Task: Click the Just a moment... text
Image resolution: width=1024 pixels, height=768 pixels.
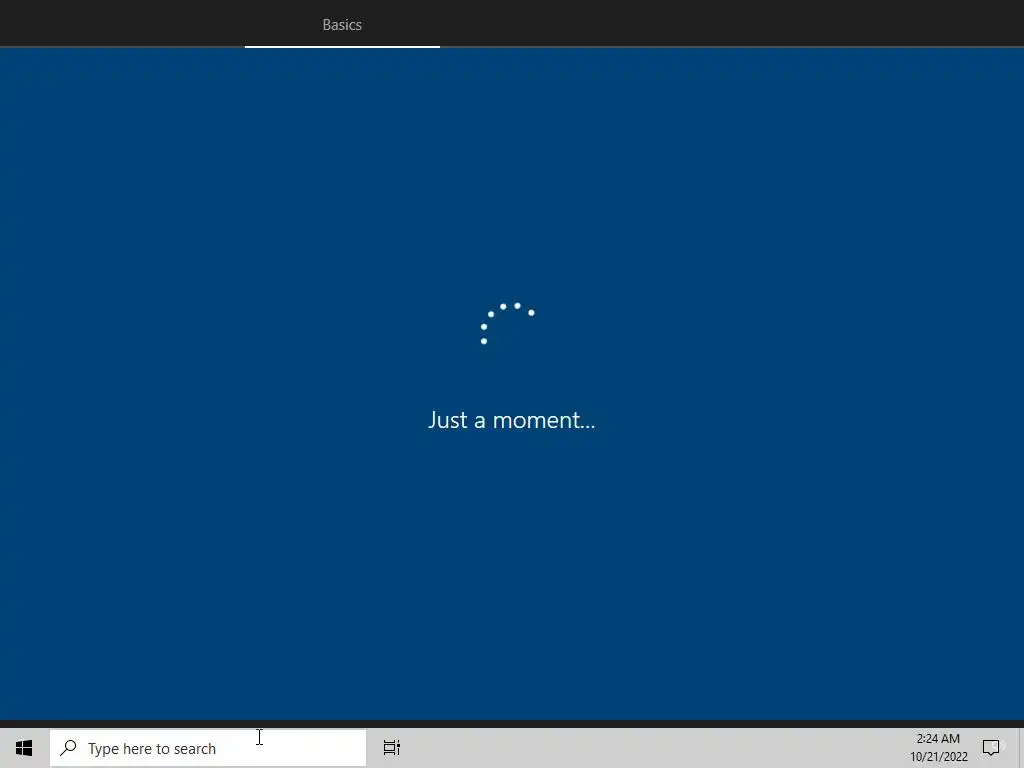Action: pos(511,420)
